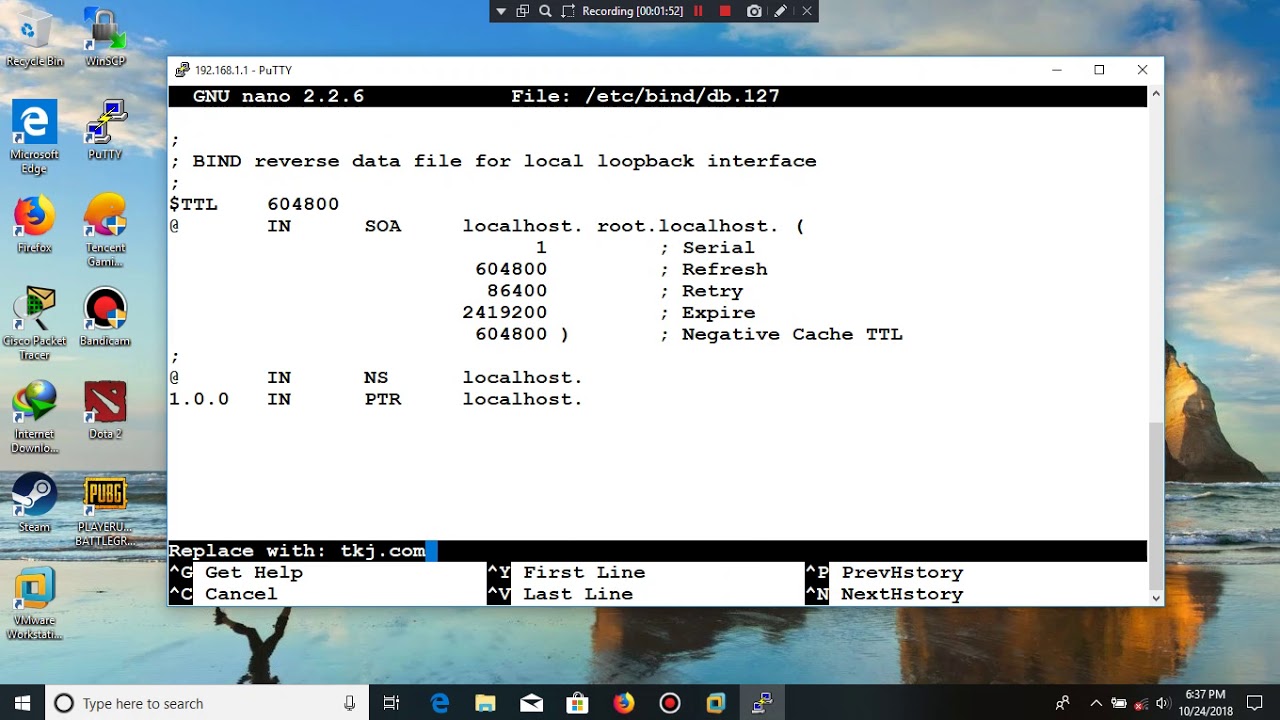Open Mail app from taskbar

click(531, 703)
